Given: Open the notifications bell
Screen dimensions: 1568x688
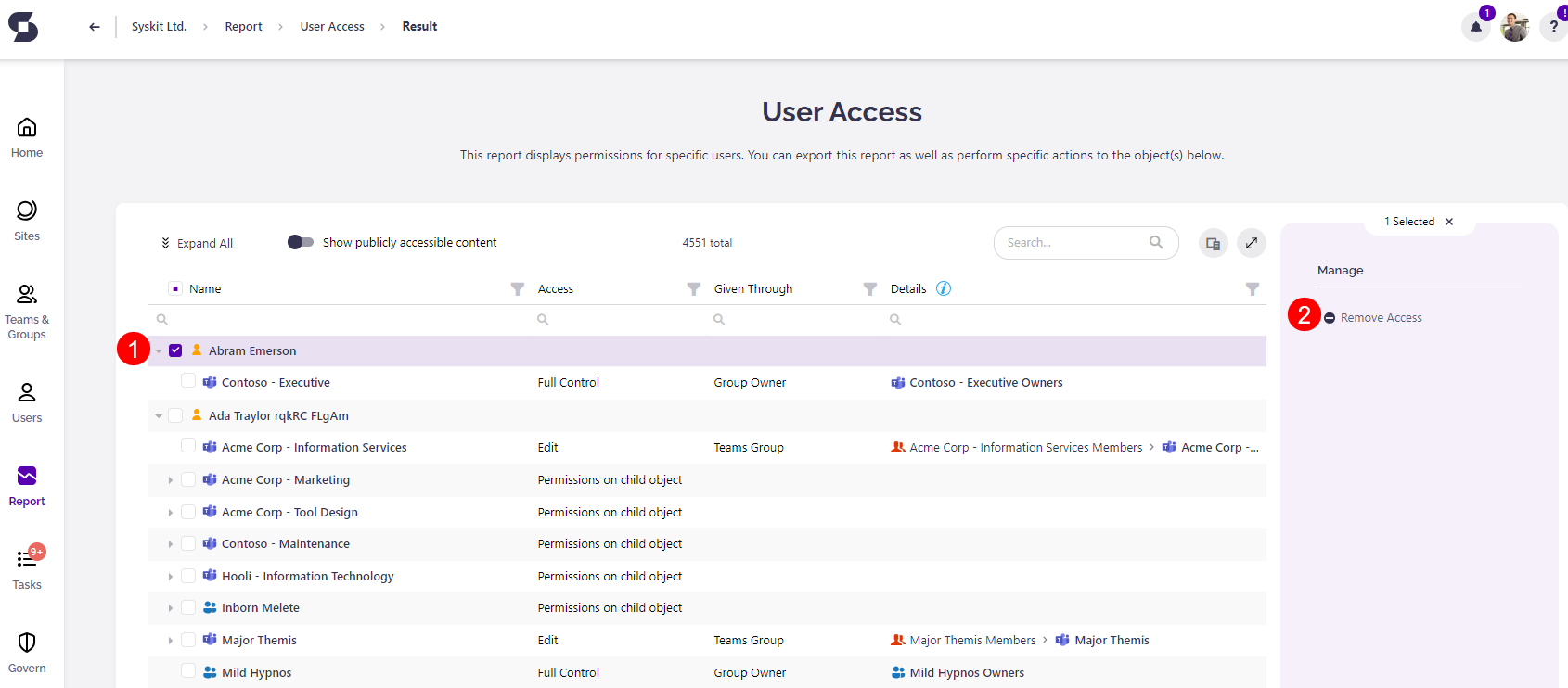Looking at the screenshot, I should coord(1476,27).
